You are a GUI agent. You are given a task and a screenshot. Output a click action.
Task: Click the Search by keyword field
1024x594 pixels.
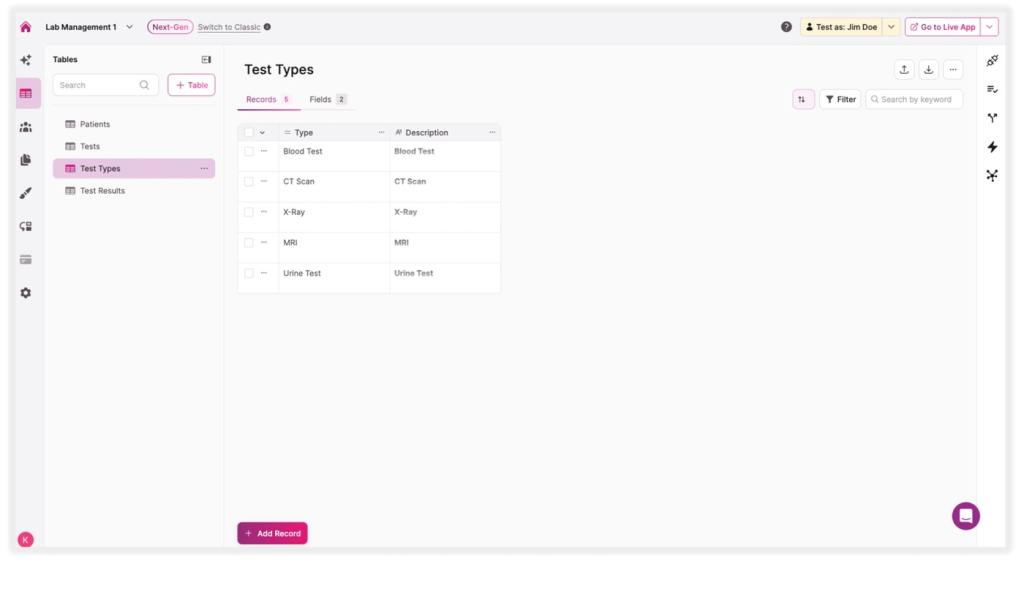[x=914, y=99]
